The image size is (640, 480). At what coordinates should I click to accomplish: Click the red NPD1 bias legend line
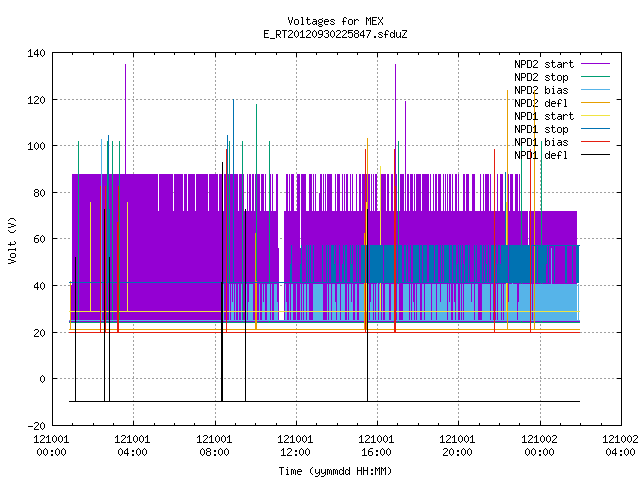(x=595, y=142)
